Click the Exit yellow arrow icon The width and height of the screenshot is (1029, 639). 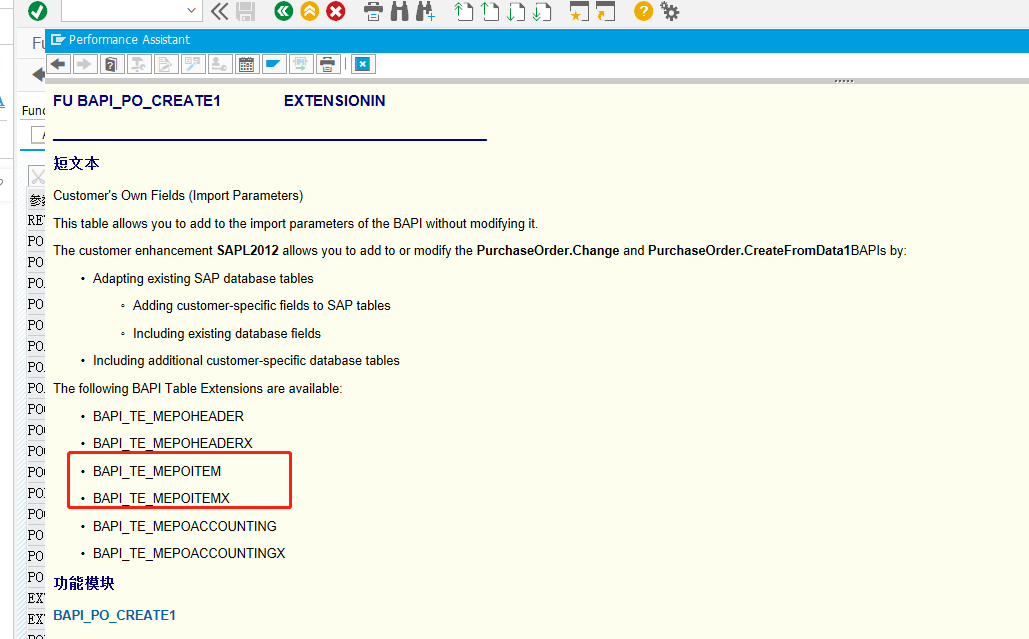(308, 11)
